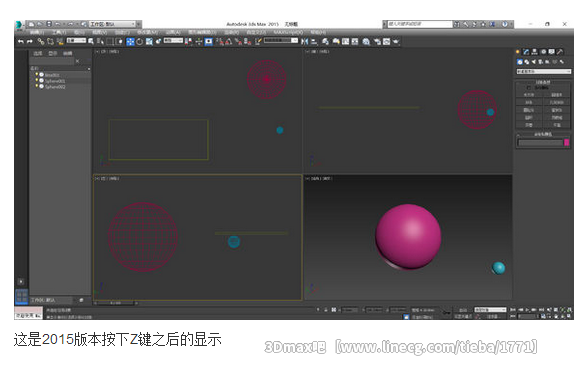The width and height of the screenshot is (577, 366).
Task: Toggle visibility bulb of Sphere001
Action: pyautogui.click(x=37, y=81)
